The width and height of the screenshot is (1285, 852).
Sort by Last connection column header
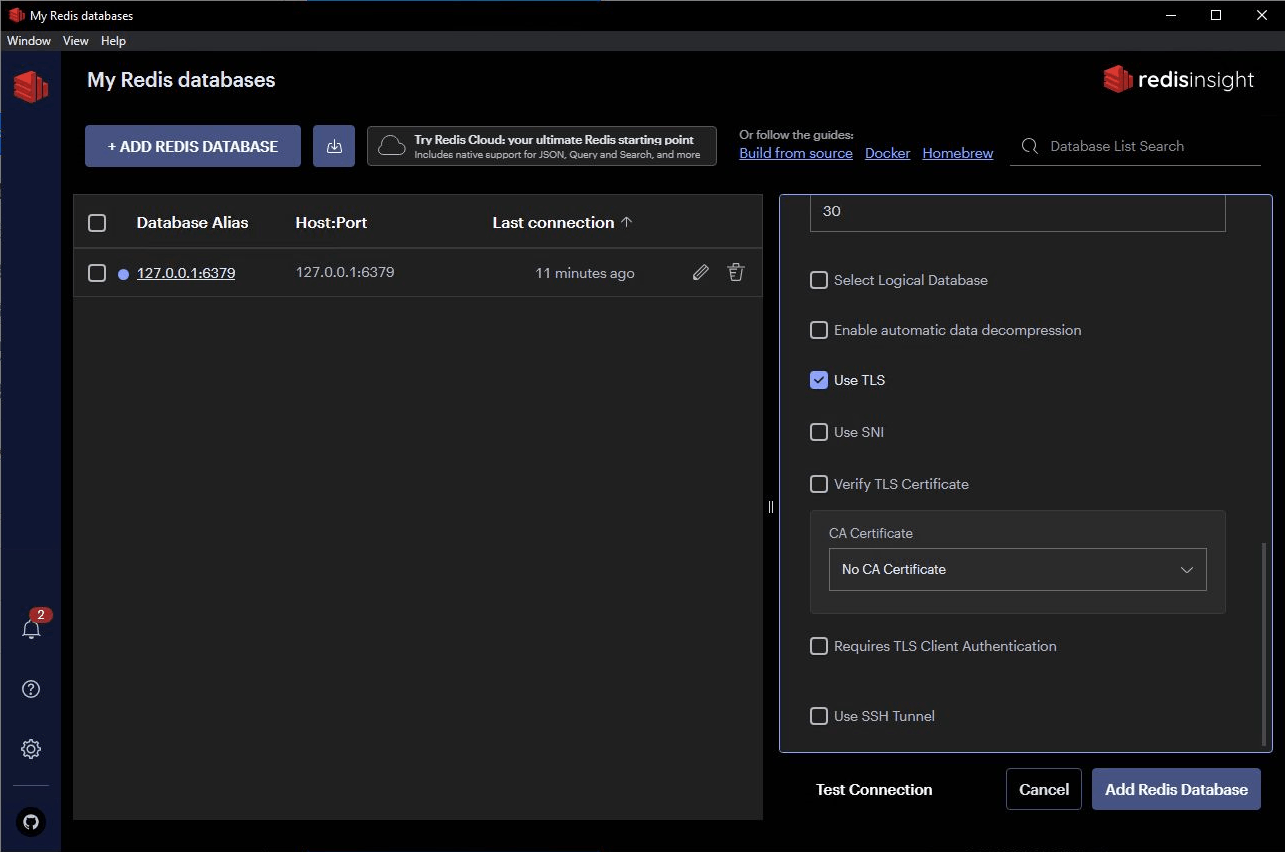(553, 223)
